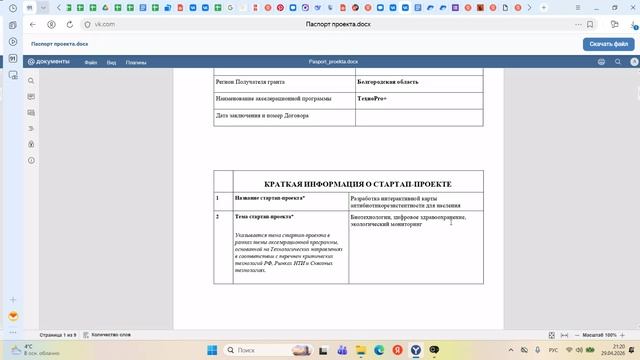
Task: Open a new tab with the plus button
Action: (x=543, y=8)
